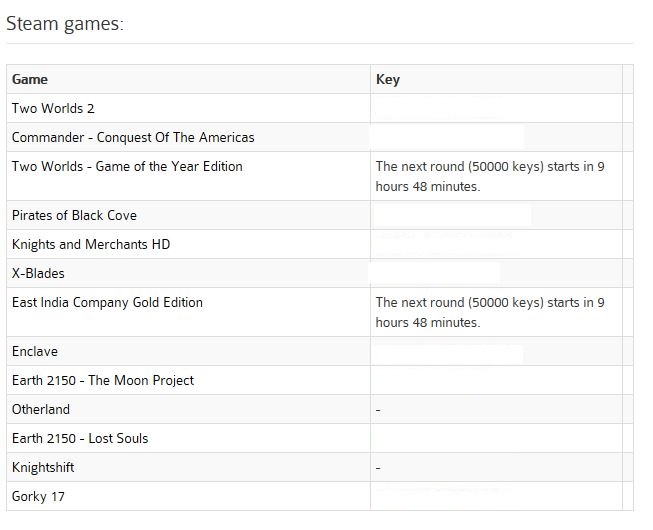This screenshot has height=530, width=653.
Task: Select Knights and Merchants HD entry
Action: [91, 244]
